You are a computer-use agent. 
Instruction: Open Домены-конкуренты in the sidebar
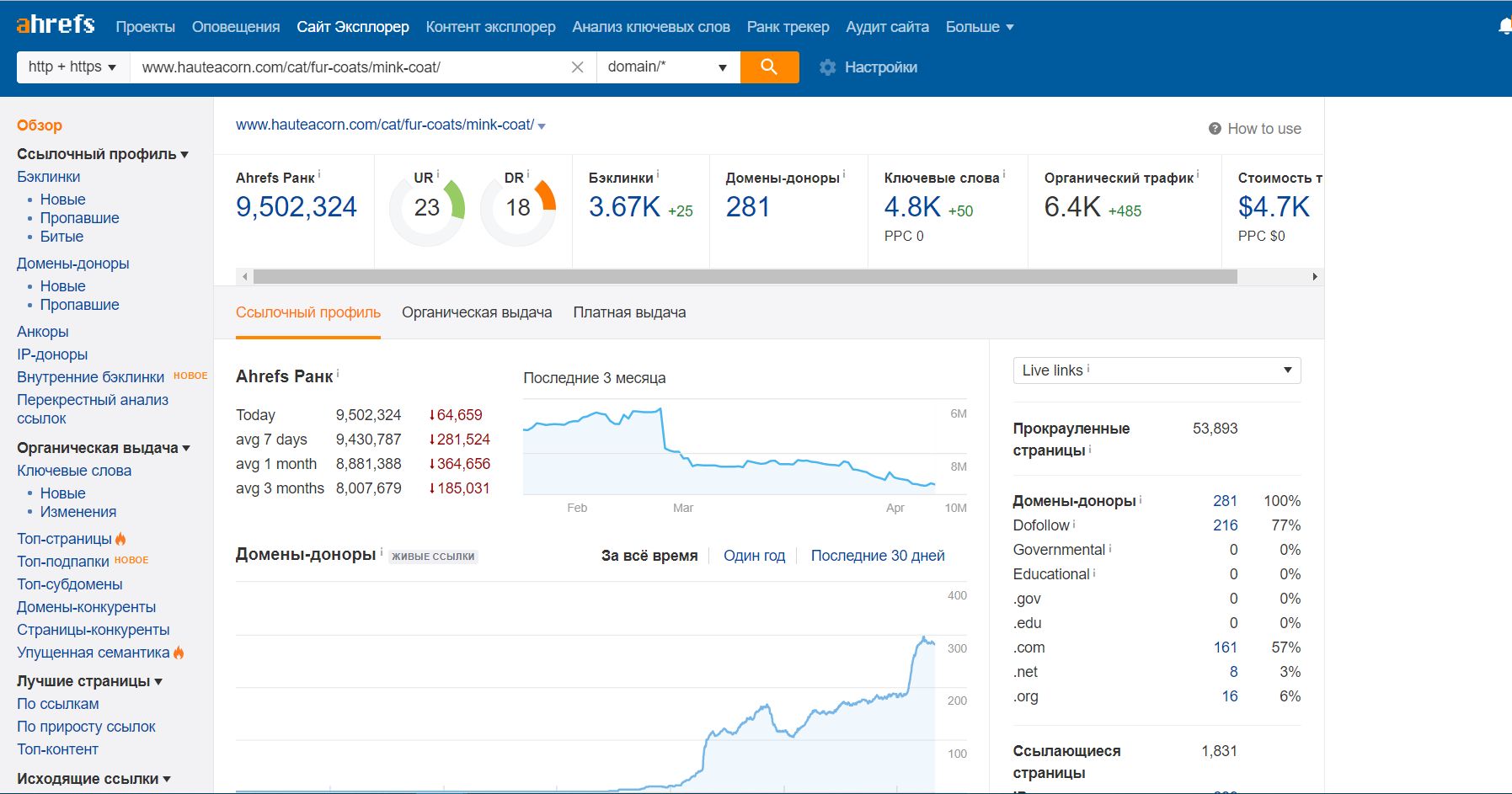point(86,607)
